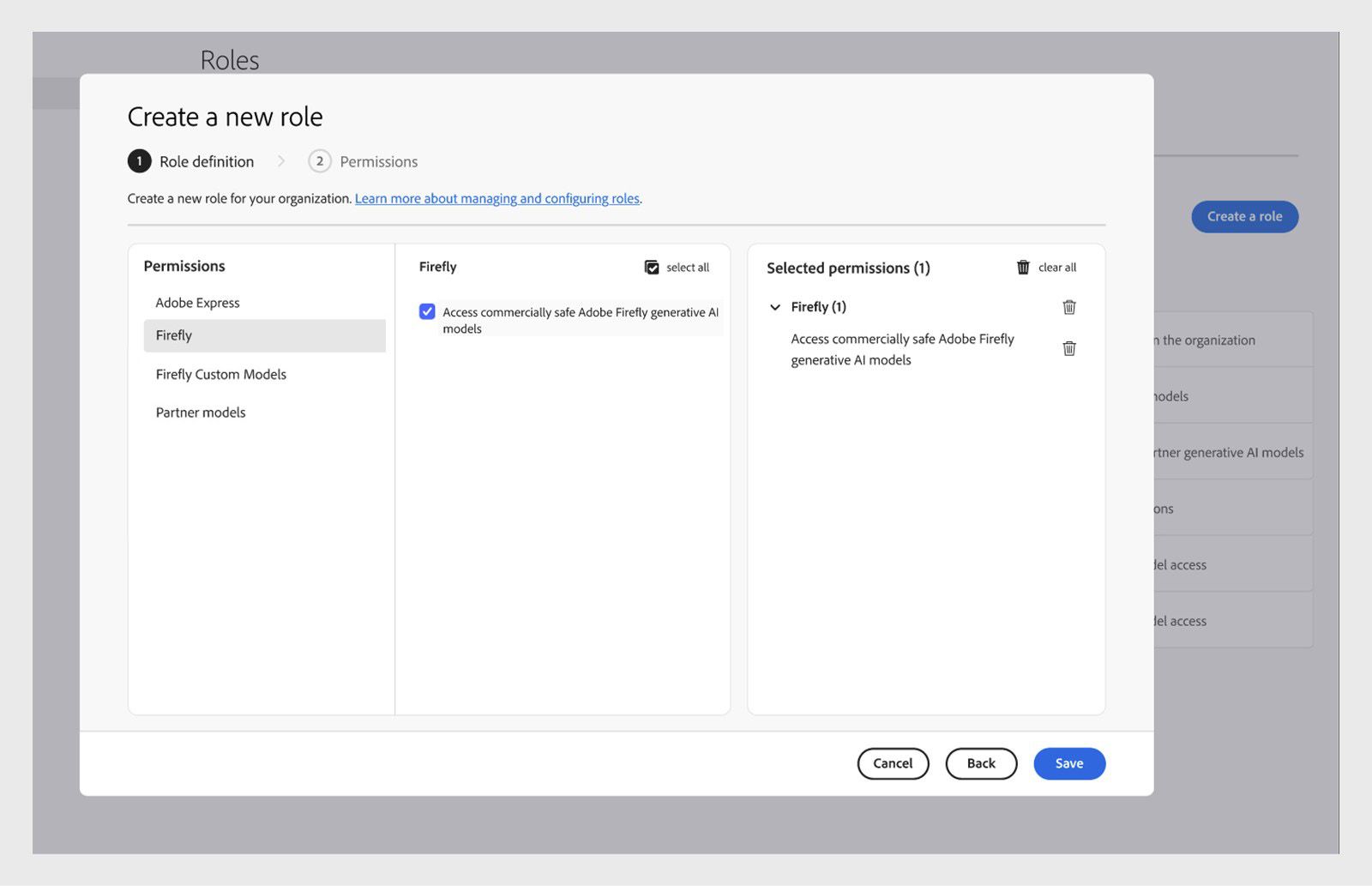
Task: Click the clear all trash icon
Action: tap(1023, 267)
